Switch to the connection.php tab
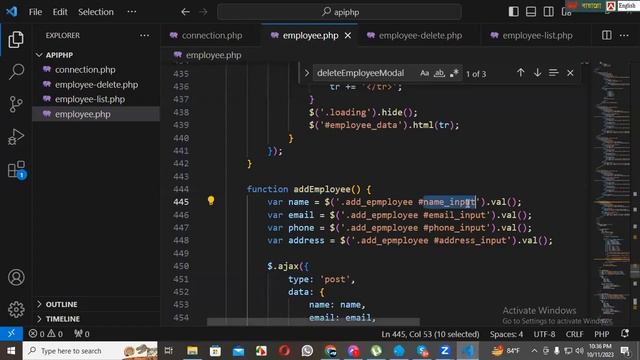Screen dimensions: 640x360 tap(210, 36)
